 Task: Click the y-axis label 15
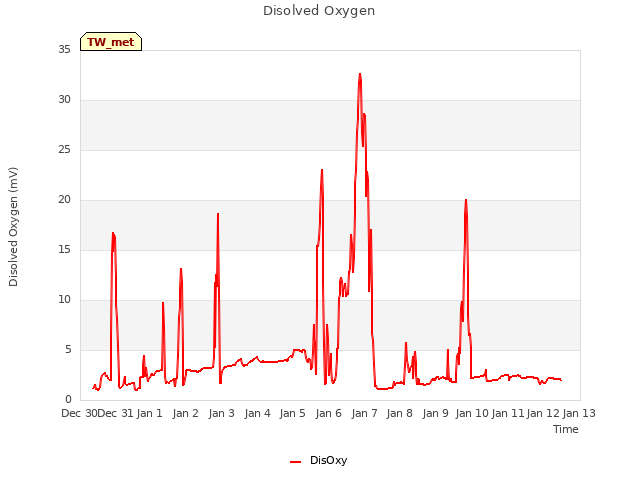click(64, 250)
